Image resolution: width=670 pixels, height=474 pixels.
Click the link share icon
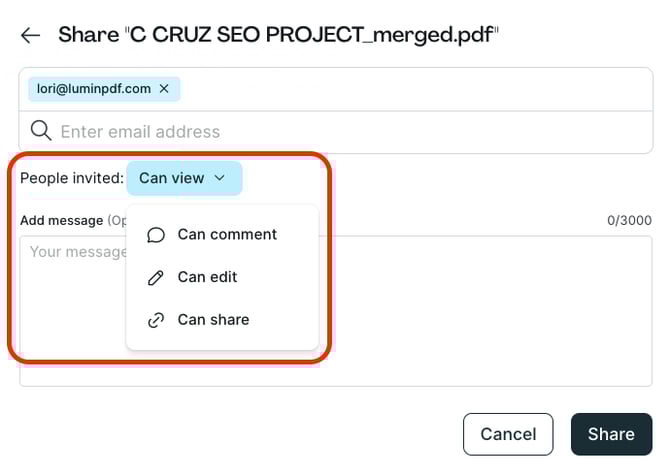pyautogui.click(x=155, y=321)
